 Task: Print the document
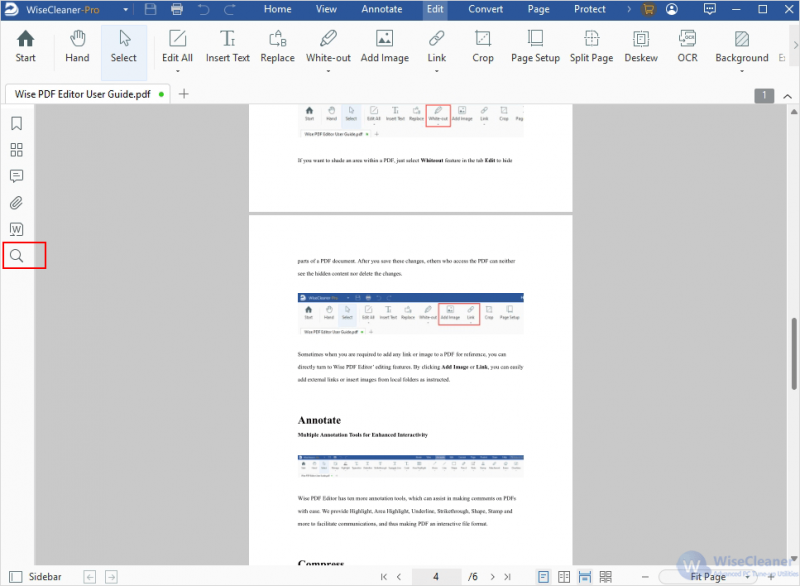pyautogui.click(x=177, y=9)
